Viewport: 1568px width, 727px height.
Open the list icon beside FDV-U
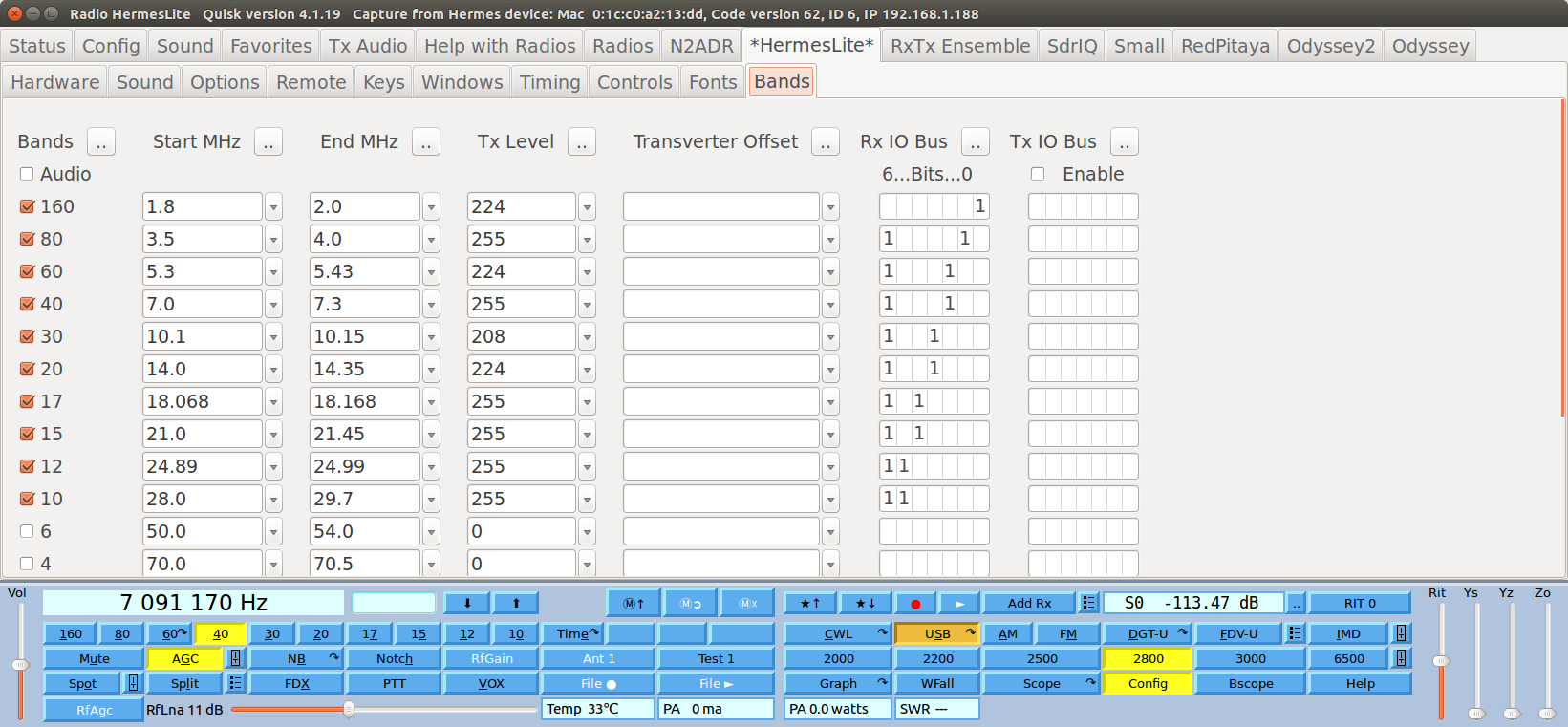click(x=1295, y=633)
